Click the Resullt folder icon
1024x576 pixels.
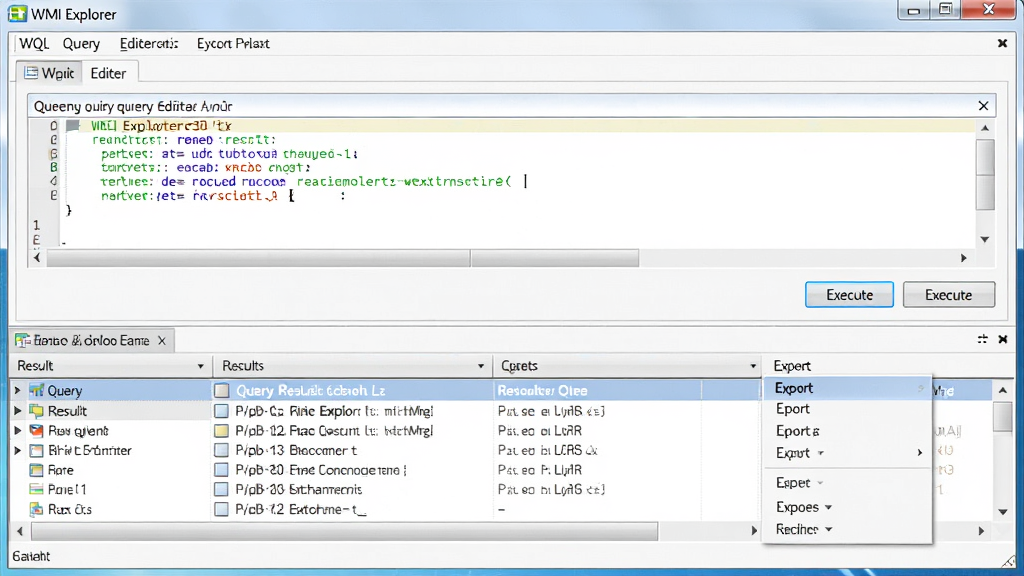coord(37,411)
